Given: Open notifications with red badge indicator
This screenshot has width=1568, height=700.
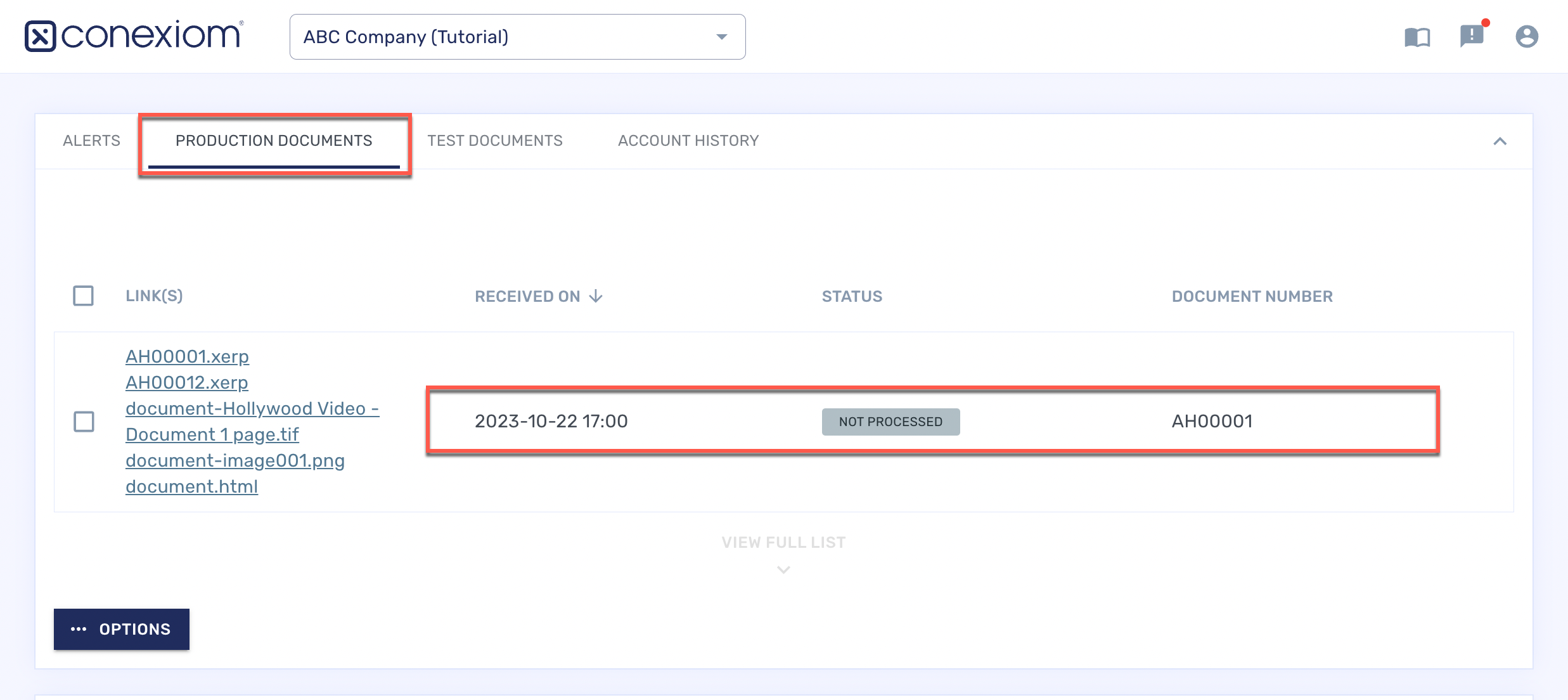Looking at the screenshot, I should point(1471,37).
